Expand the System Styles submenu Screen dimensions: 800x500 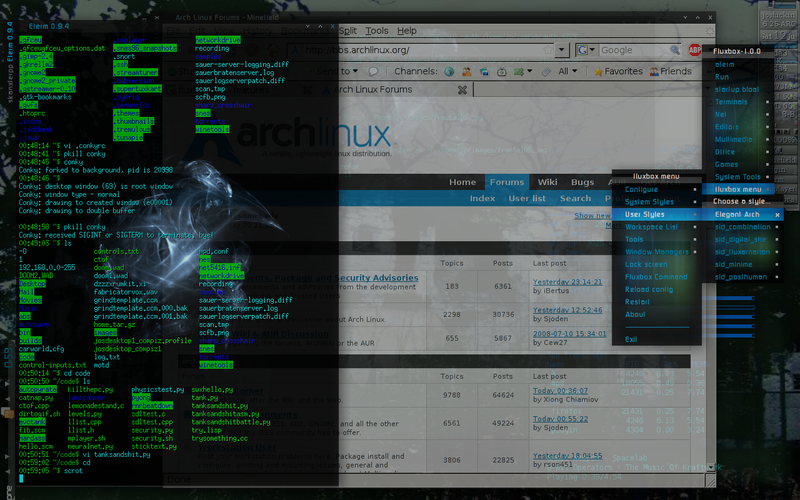pyautogui.click(x=656, y=202)
